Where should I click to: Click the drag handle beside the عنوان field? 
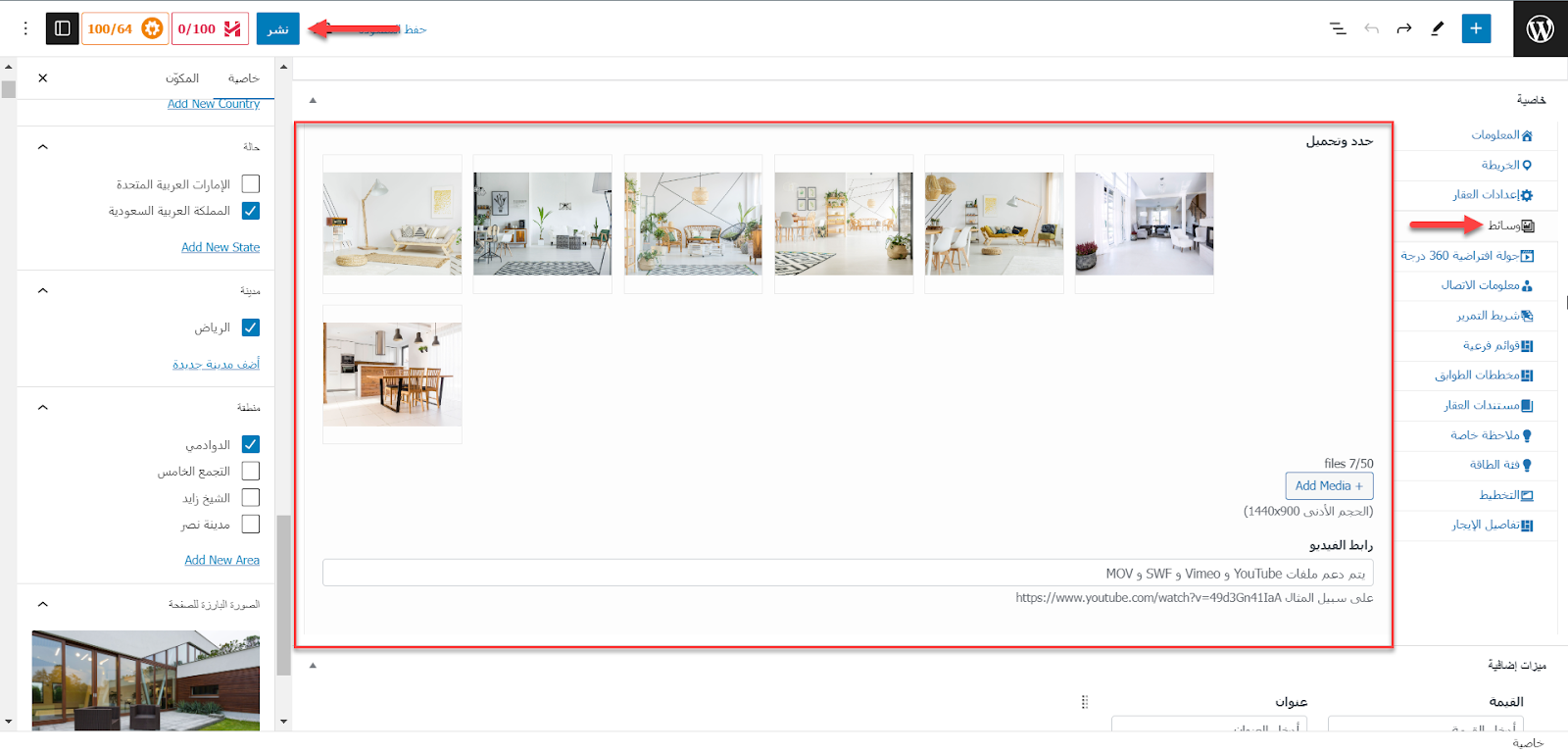point(1085,702)
